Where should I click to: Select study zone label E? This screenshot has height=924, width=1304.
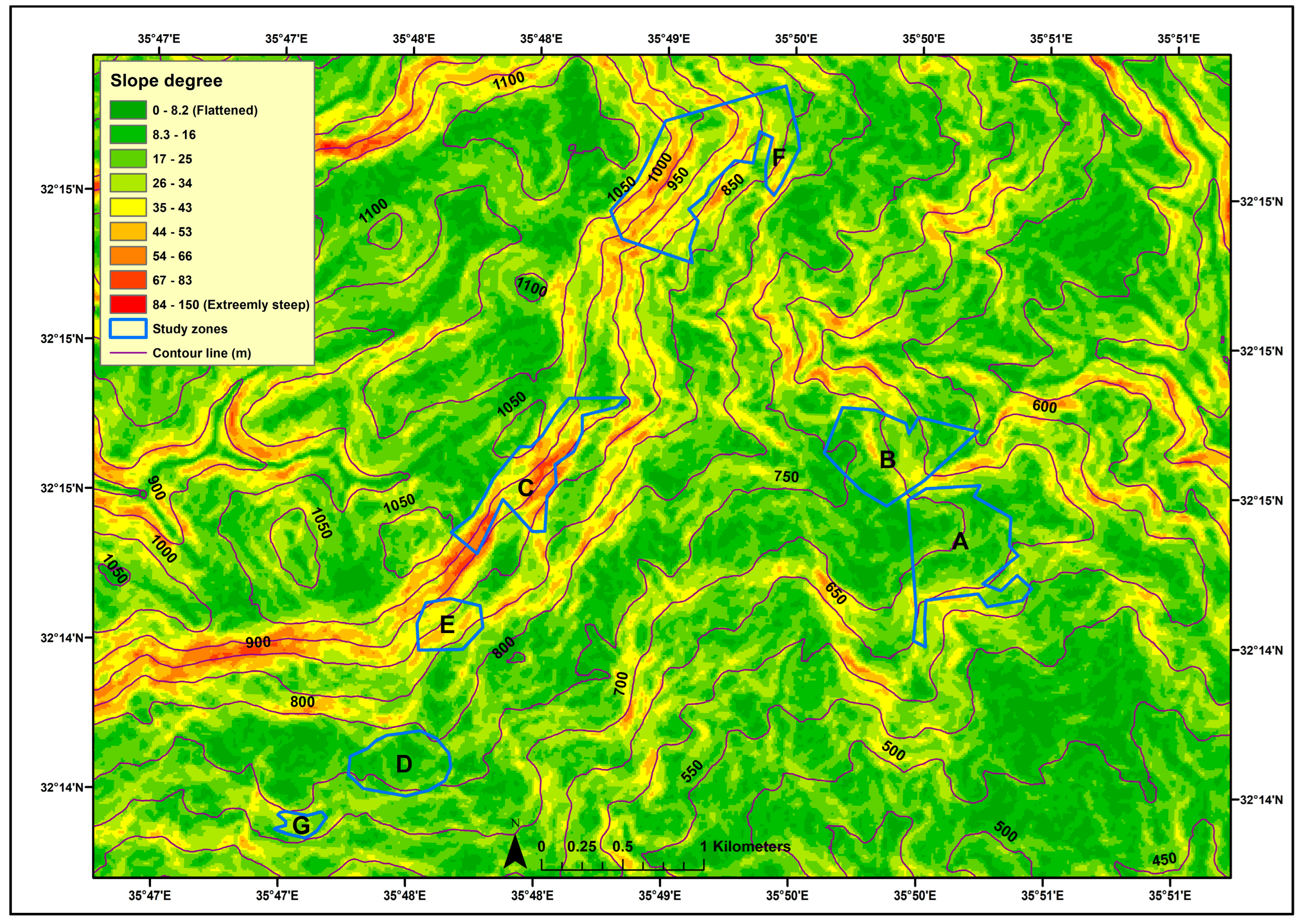click(447, 625)
